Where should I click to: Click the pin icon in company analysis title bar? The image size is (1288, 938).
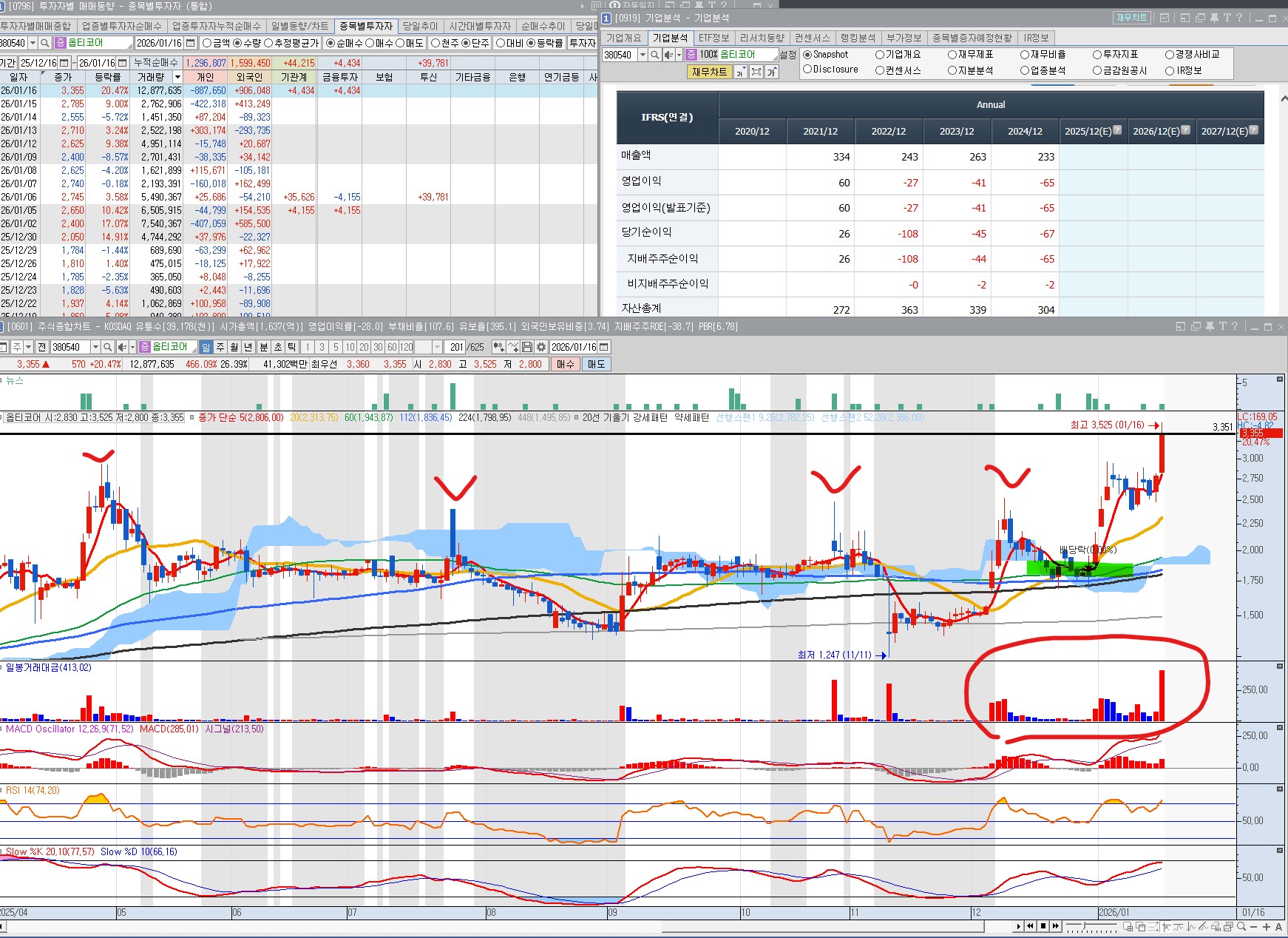tap(1214, 18)
